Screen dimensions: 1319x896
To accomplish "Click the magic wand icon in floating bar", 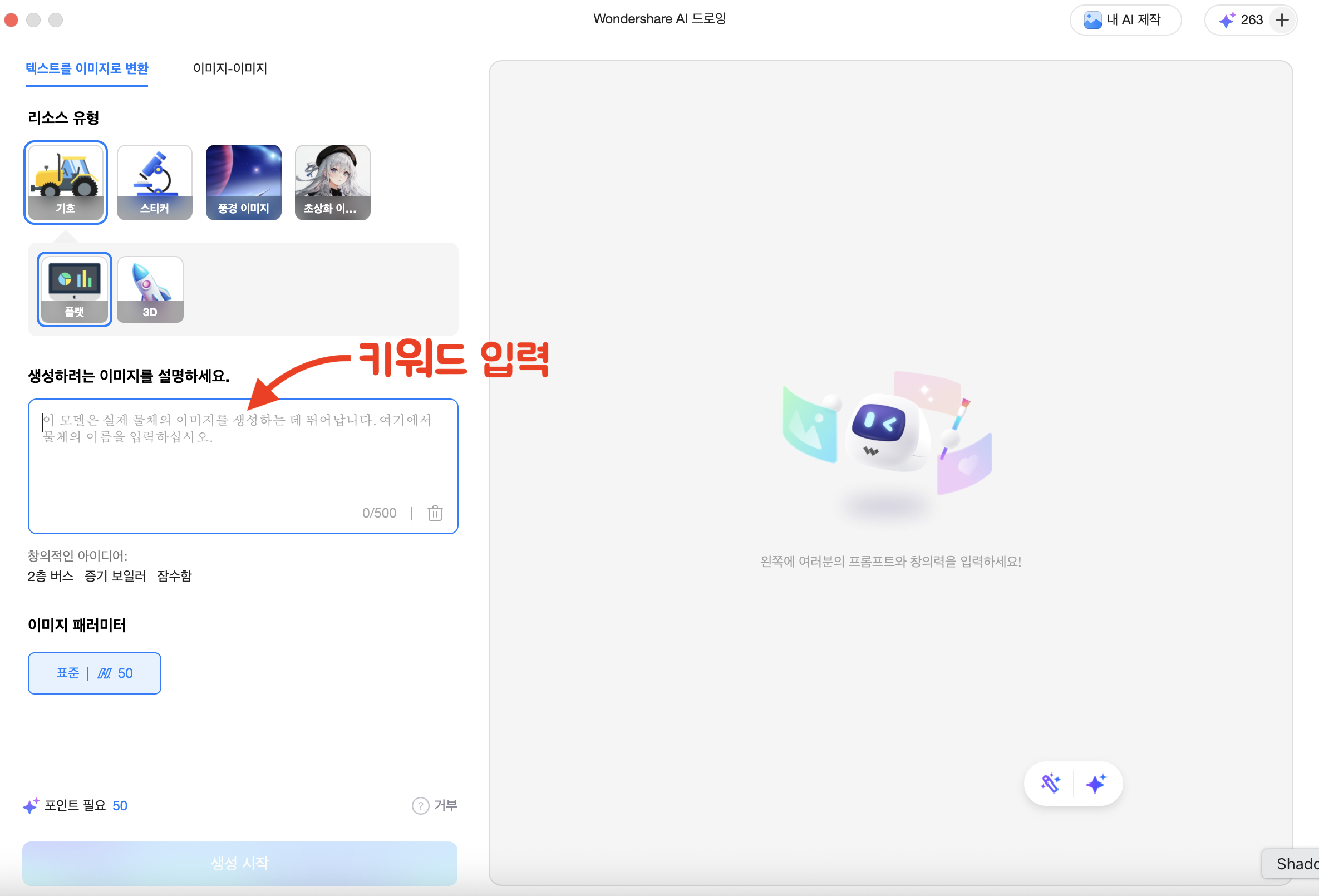I will tap(1050, 783).
